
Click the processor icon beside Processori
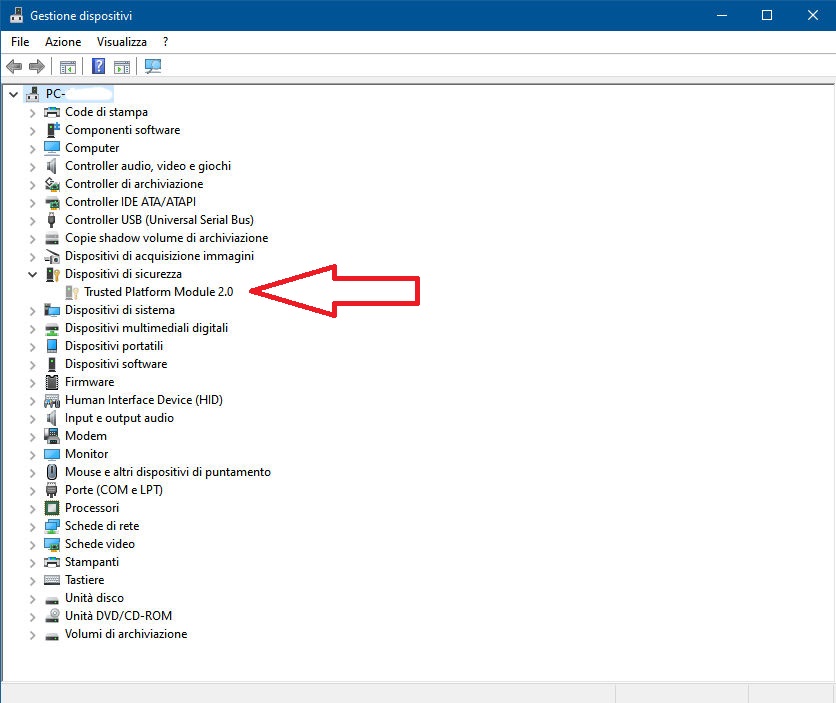click(x=52, y=508)
